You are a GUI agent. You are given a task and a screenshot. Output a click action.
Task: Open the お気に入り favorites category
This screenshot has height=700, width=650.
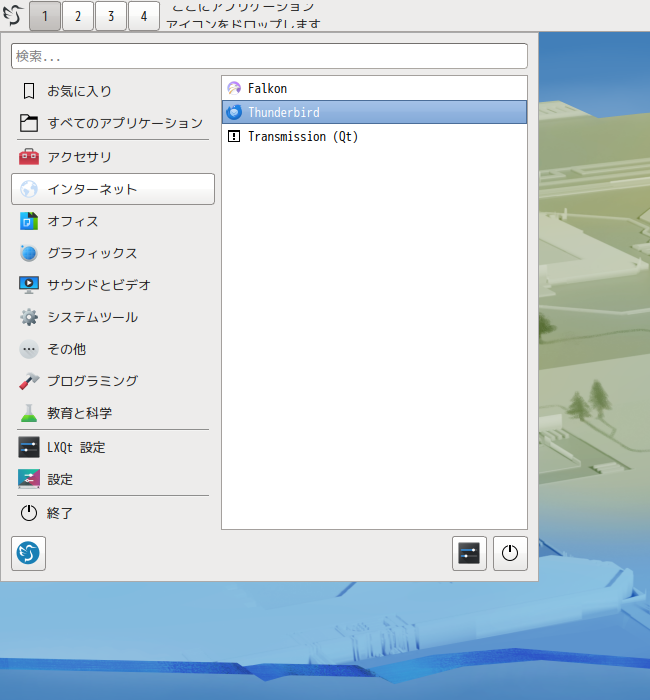[x=113, y=91]
